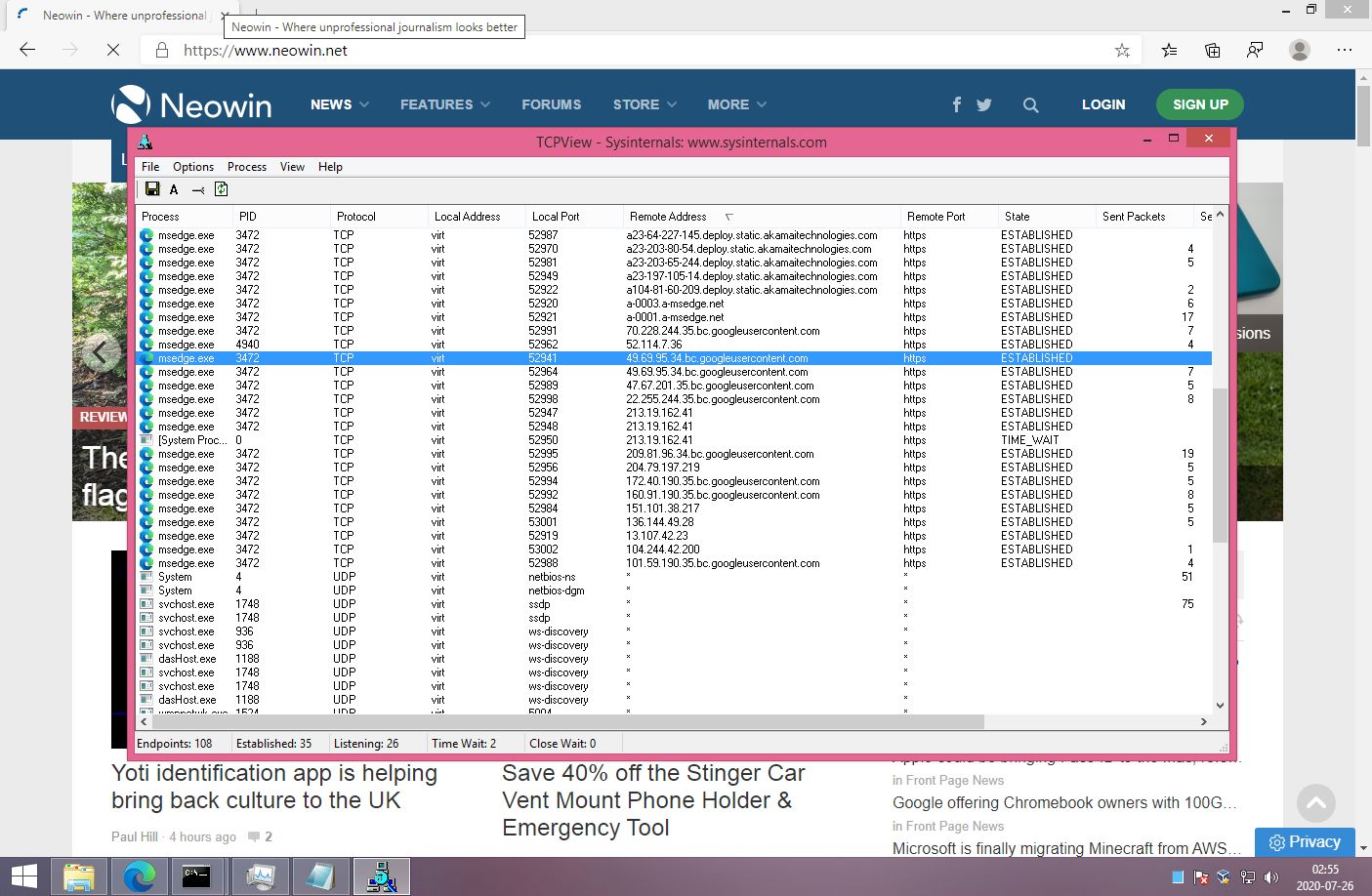This screenshot has height=896, width=1372.
Task: Click the Save icon in TCPView toolbar
Action: click(152, 189)
